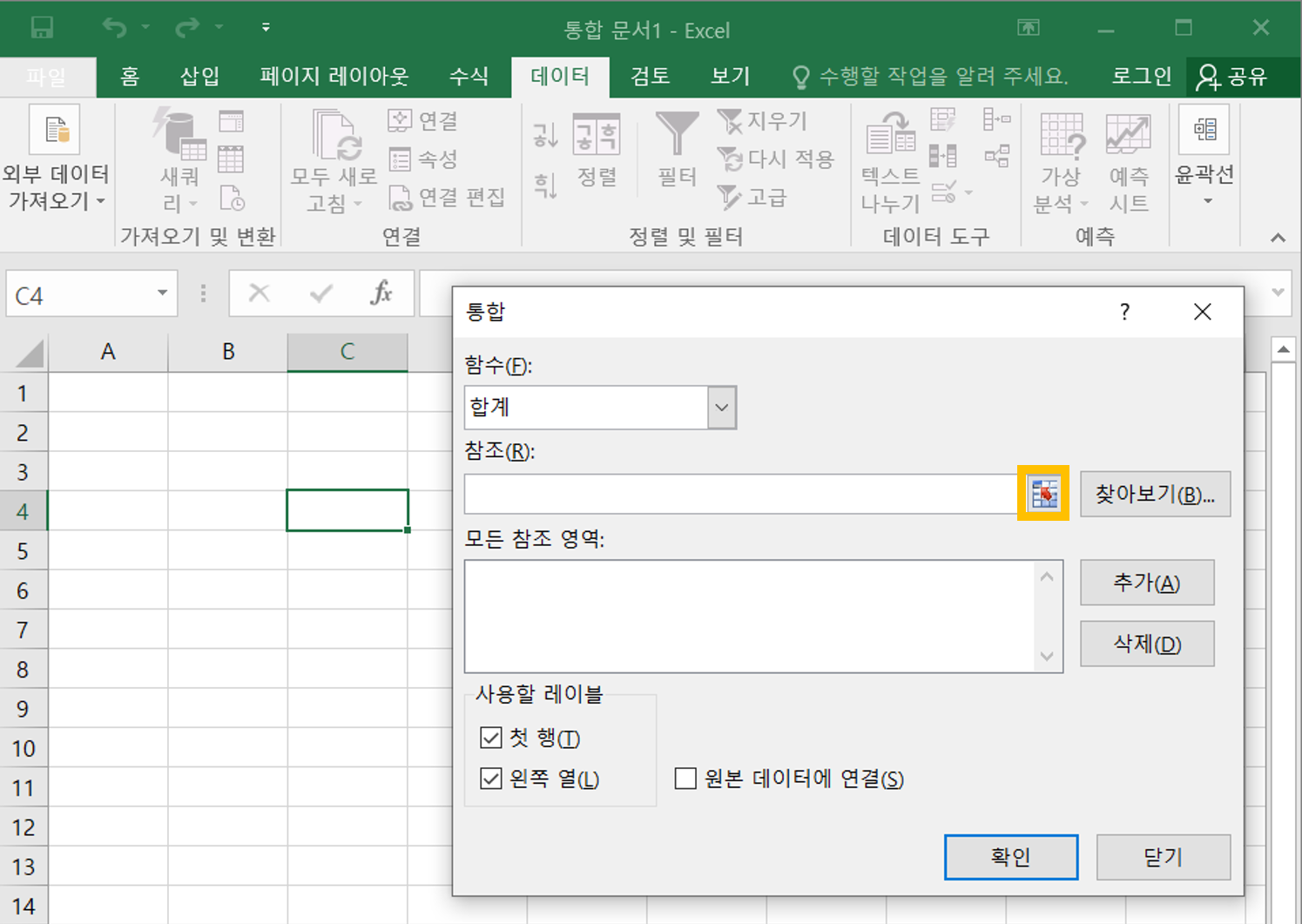Uncheck the 첫 행 checkbox

pyautogui.click(x=491, y=738)
